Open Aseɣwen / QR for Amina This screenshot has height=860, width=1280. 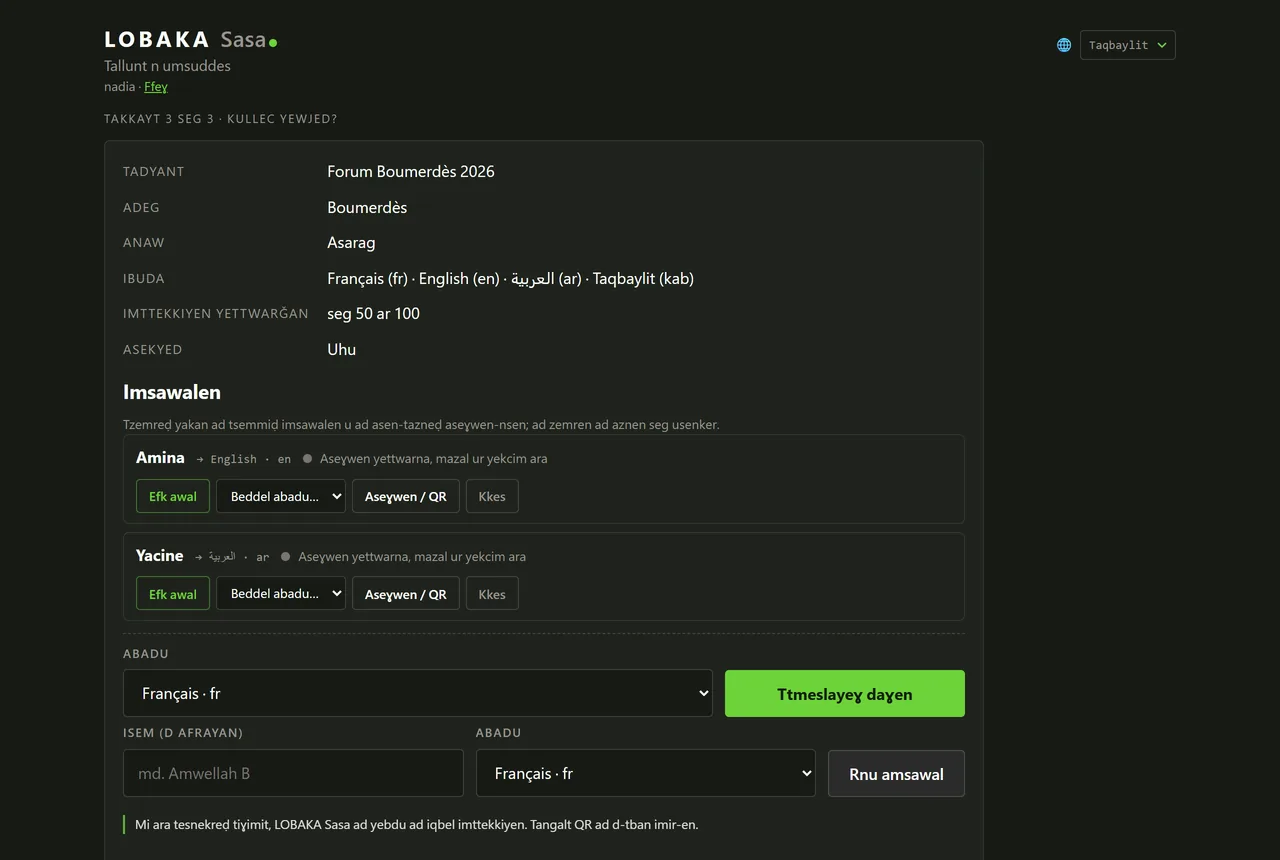pos(406,496)
